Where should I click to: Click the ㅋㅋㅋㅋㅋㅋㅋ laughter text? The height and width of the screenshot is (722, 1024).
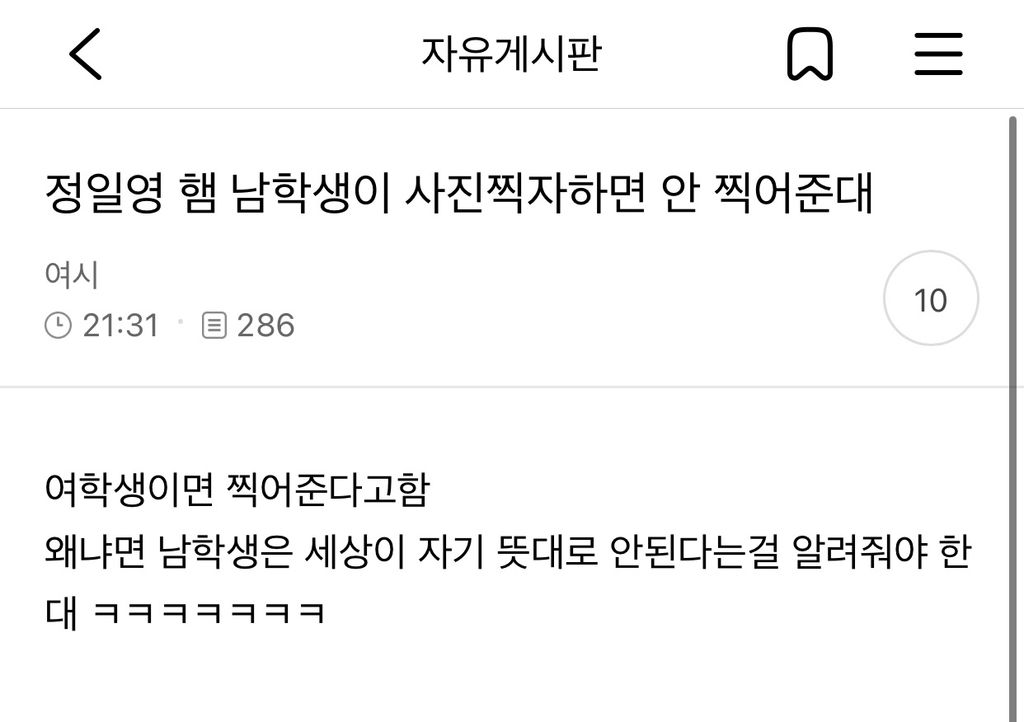pyautogui.click(x=209, y=613)
